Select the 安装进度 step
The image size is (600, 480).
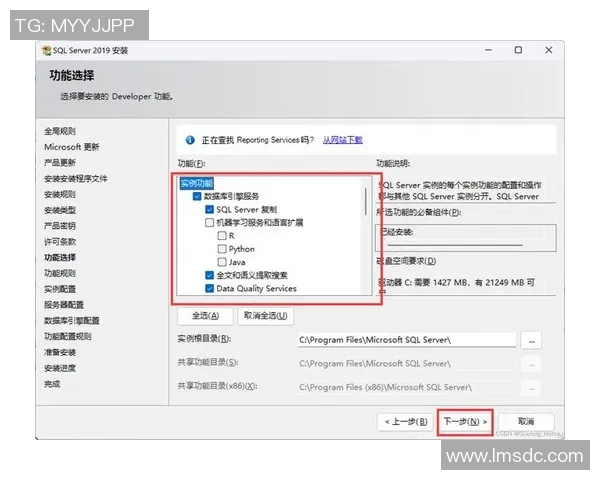click(60, 368)
